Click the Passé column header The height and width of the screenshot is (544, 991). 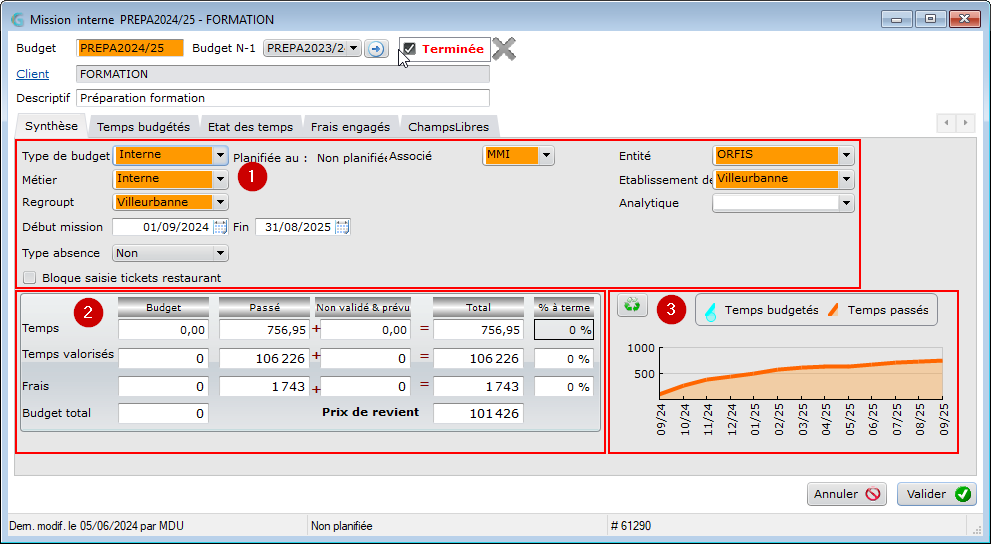point(264,307)
